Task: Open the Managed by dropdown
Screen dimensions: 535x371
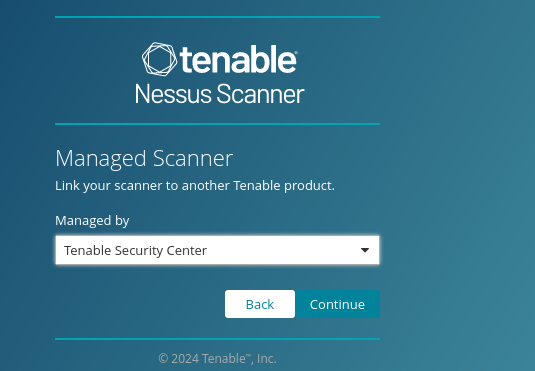Action: click(217, 250)
